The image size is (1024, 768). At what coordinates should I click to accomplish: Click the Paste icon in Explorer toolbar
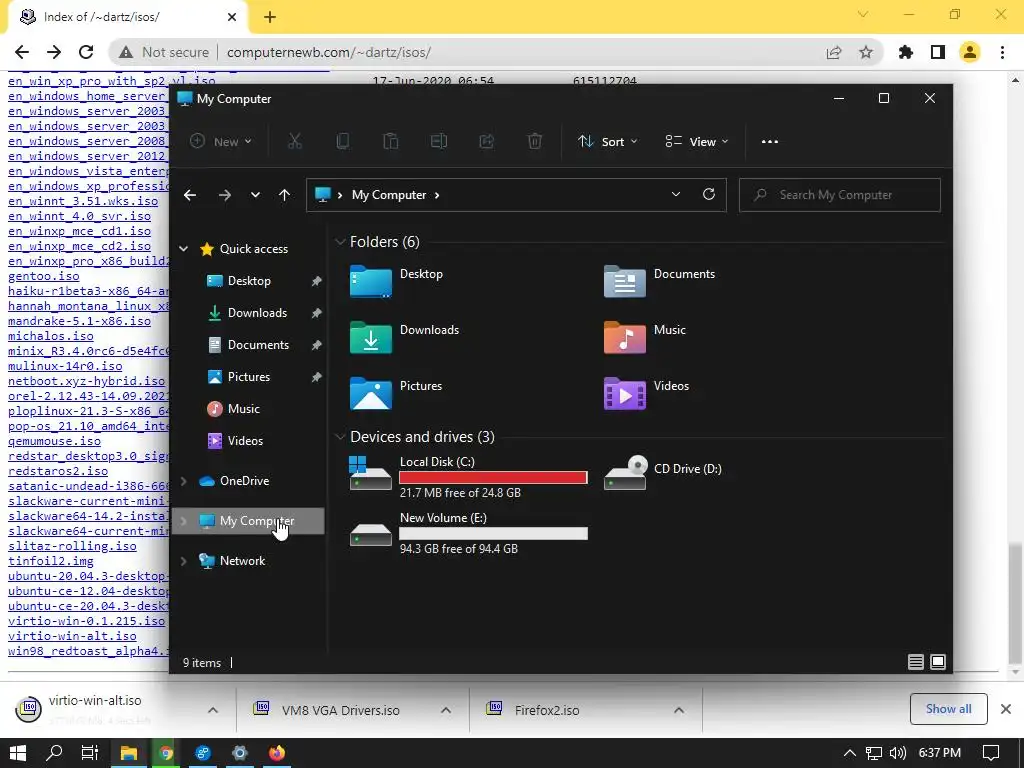coord(391,141)
